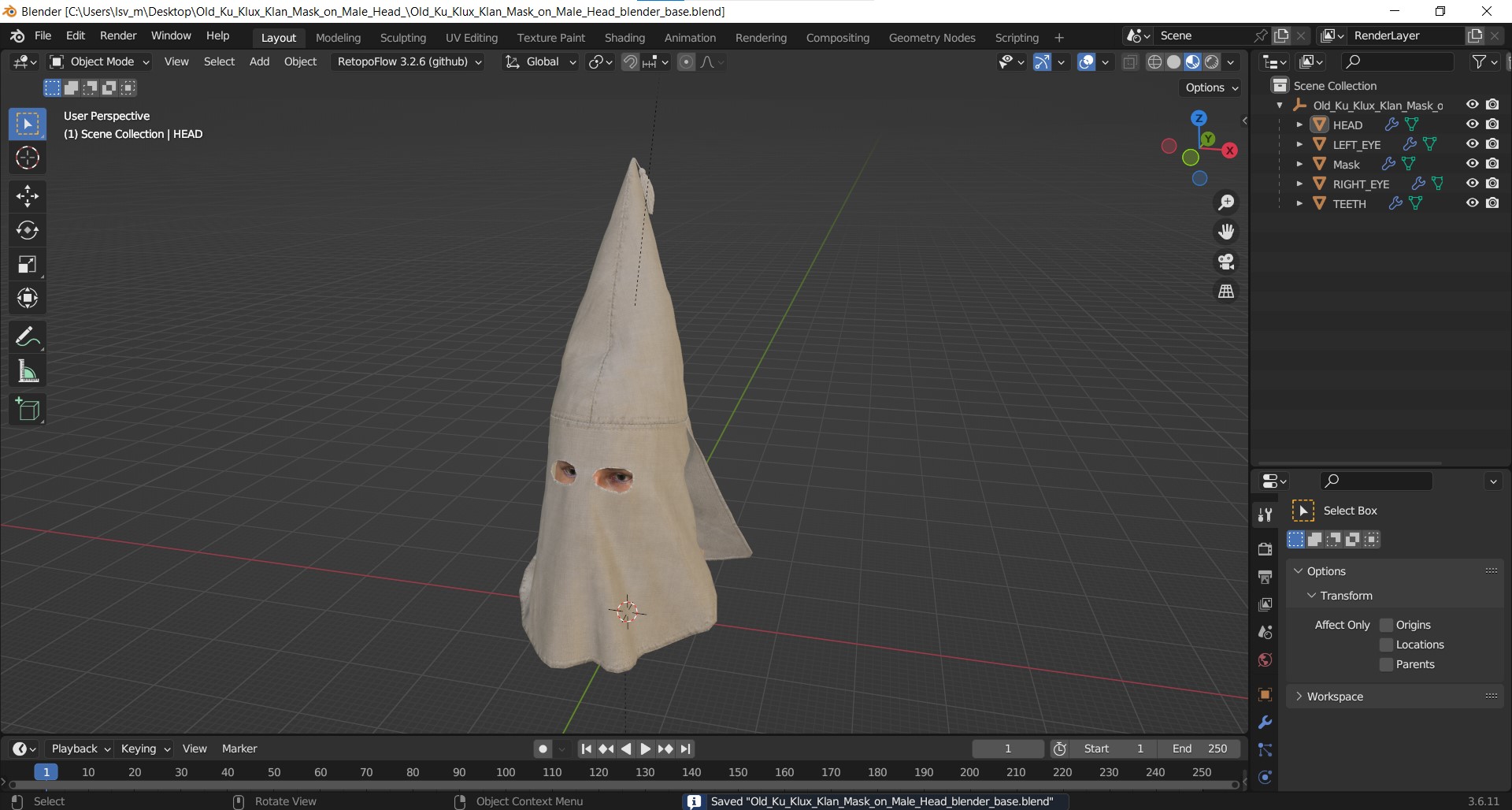
Task: Activate the Move tool
Action: click(x=28, y=196)
